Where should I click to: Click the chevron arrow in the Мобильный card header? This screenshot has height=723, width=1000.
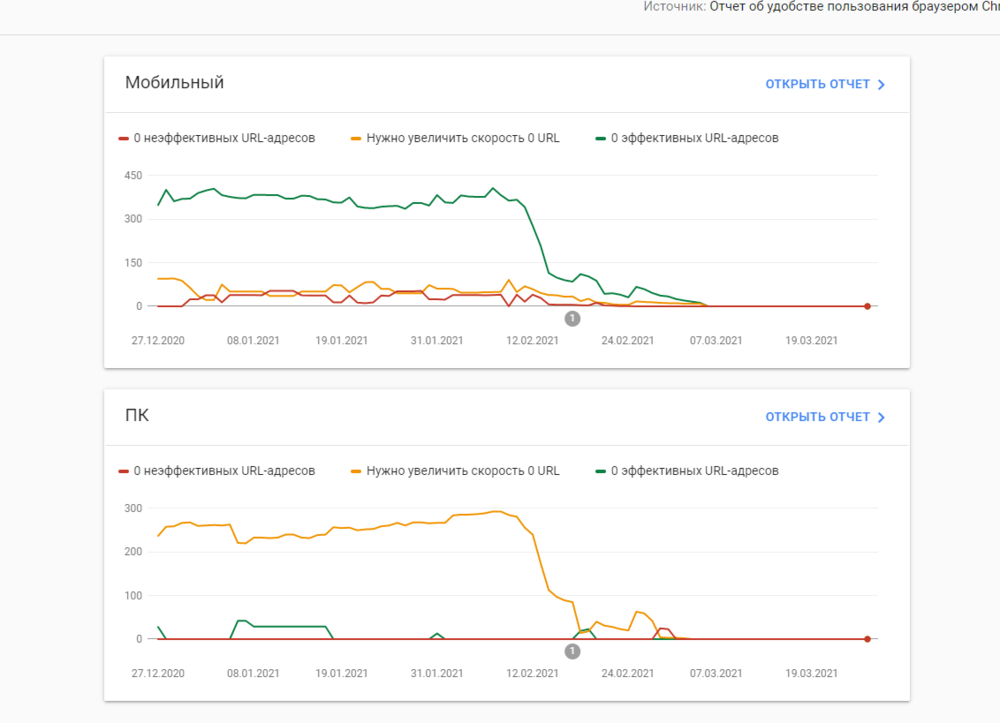click(881, 85)
